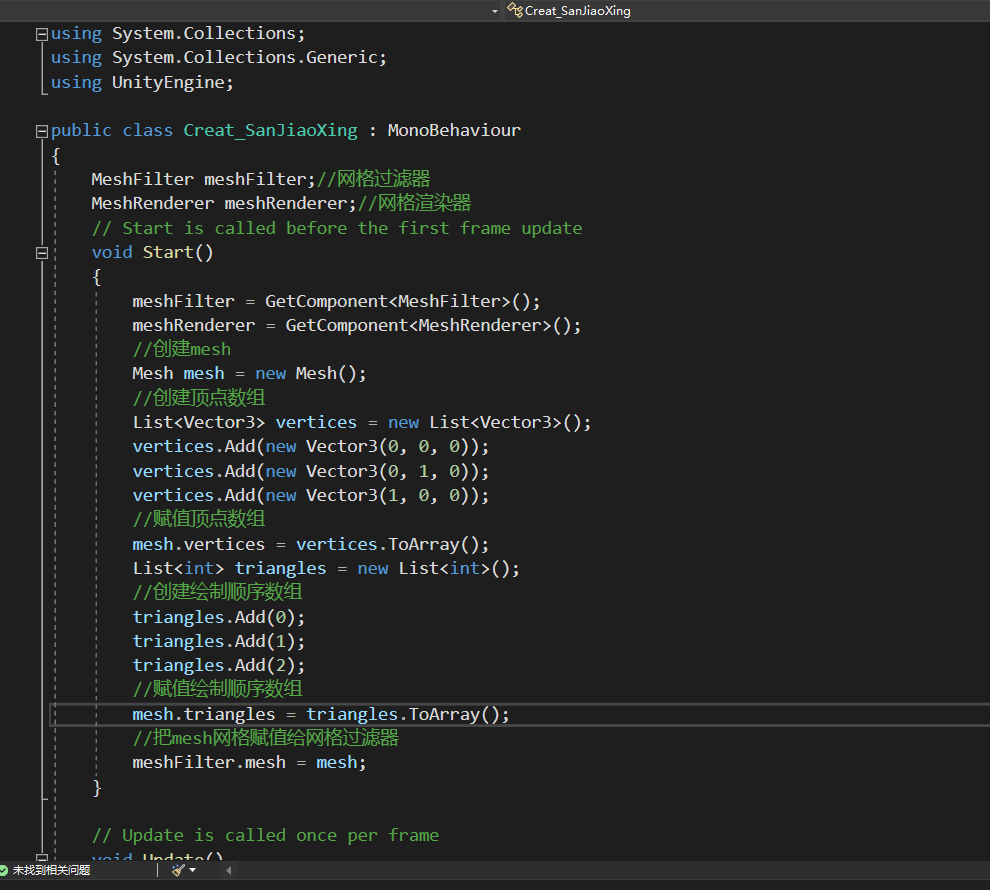Click the 'Mesh mesh = new Mesh();' line
Image resolution: width=990 pixels, height=890 pixels.
[249, 374]
